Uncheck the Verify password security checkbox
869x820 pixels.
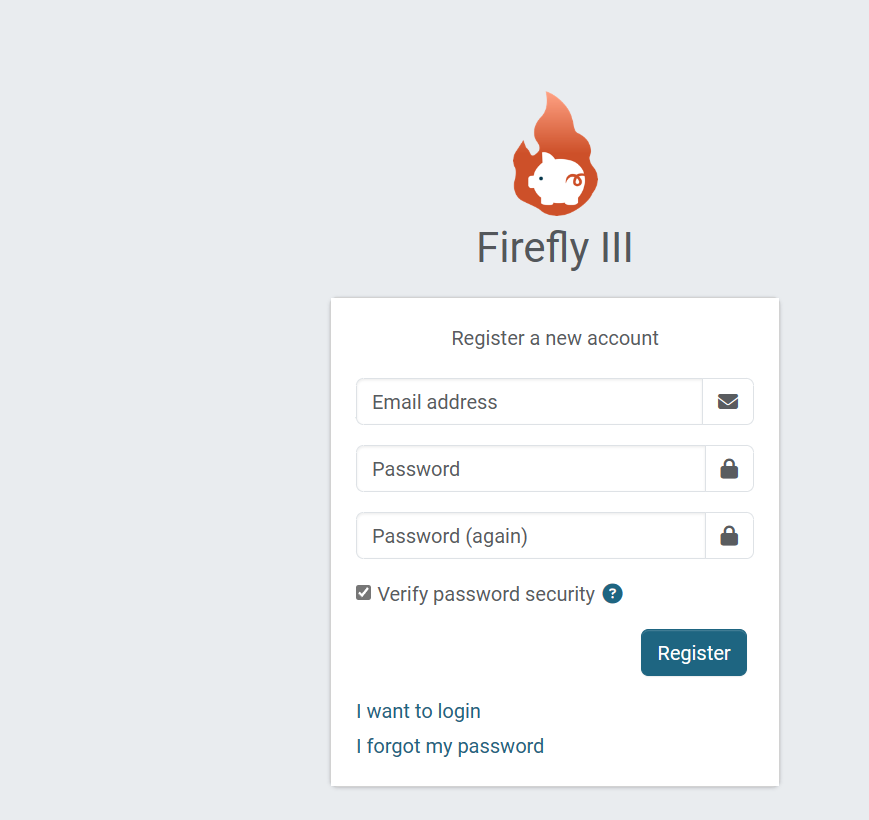click(x=364, y=593)
